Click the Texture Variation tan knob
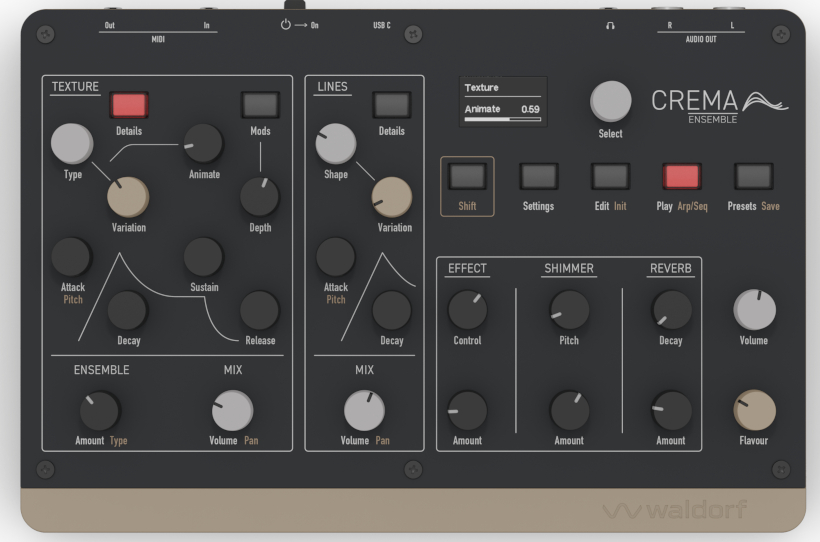Image resolution: width=820 pixels, height=542 pixels. 128,197
